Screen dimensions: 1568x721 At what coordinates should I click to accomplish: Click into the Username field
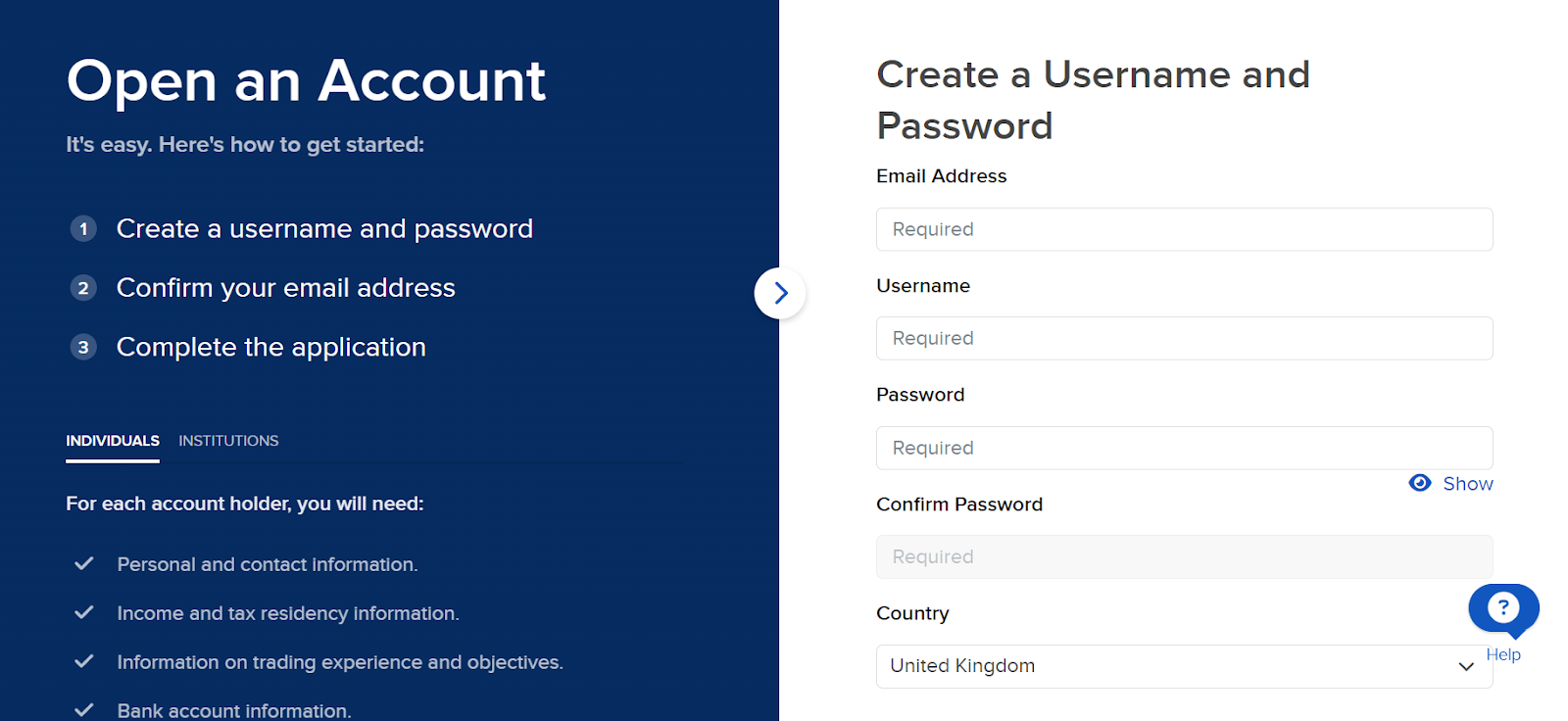1184,338
